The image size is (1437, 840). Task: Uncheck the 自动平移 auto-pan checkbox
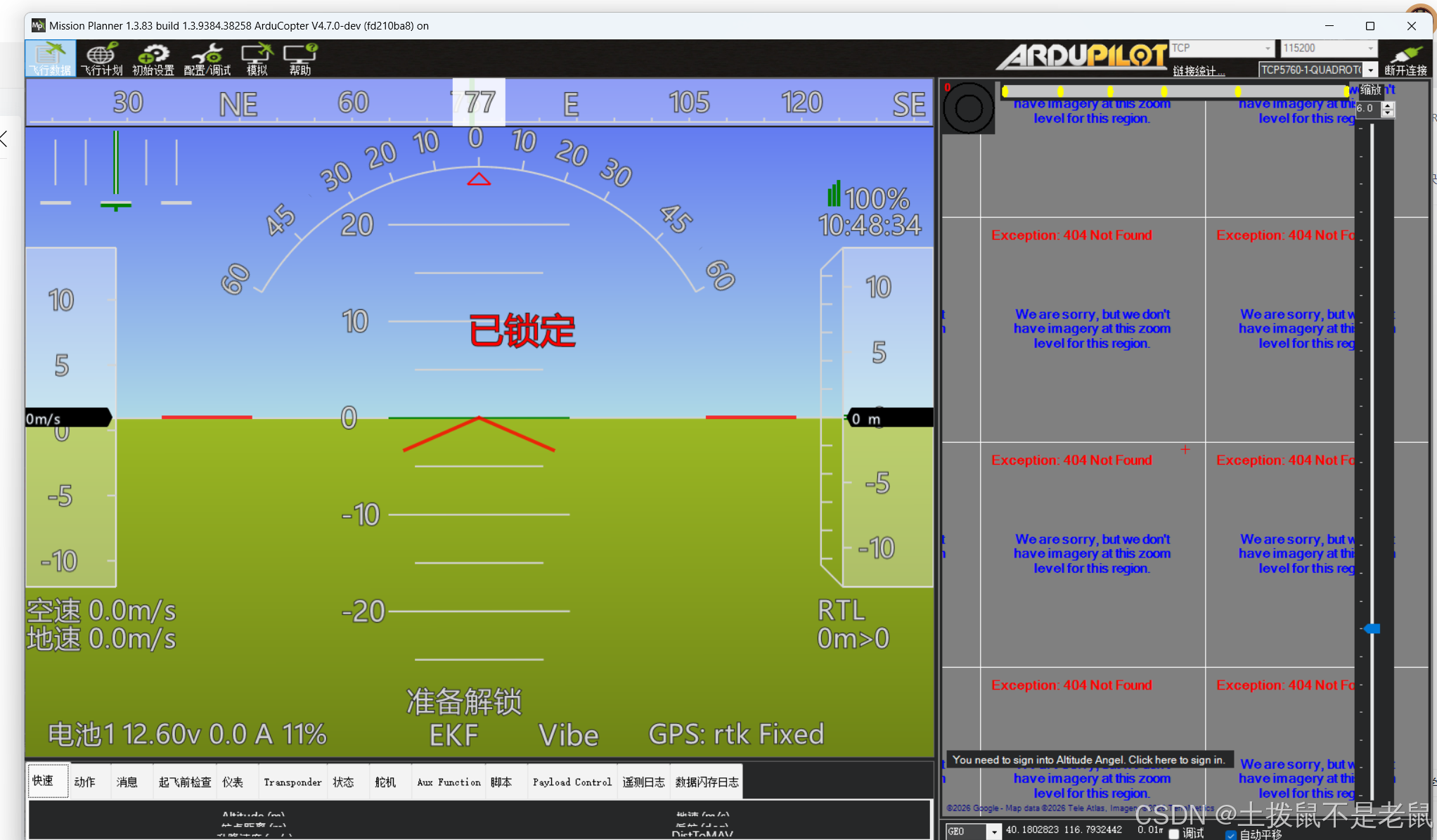click(x=1230, y=834)
